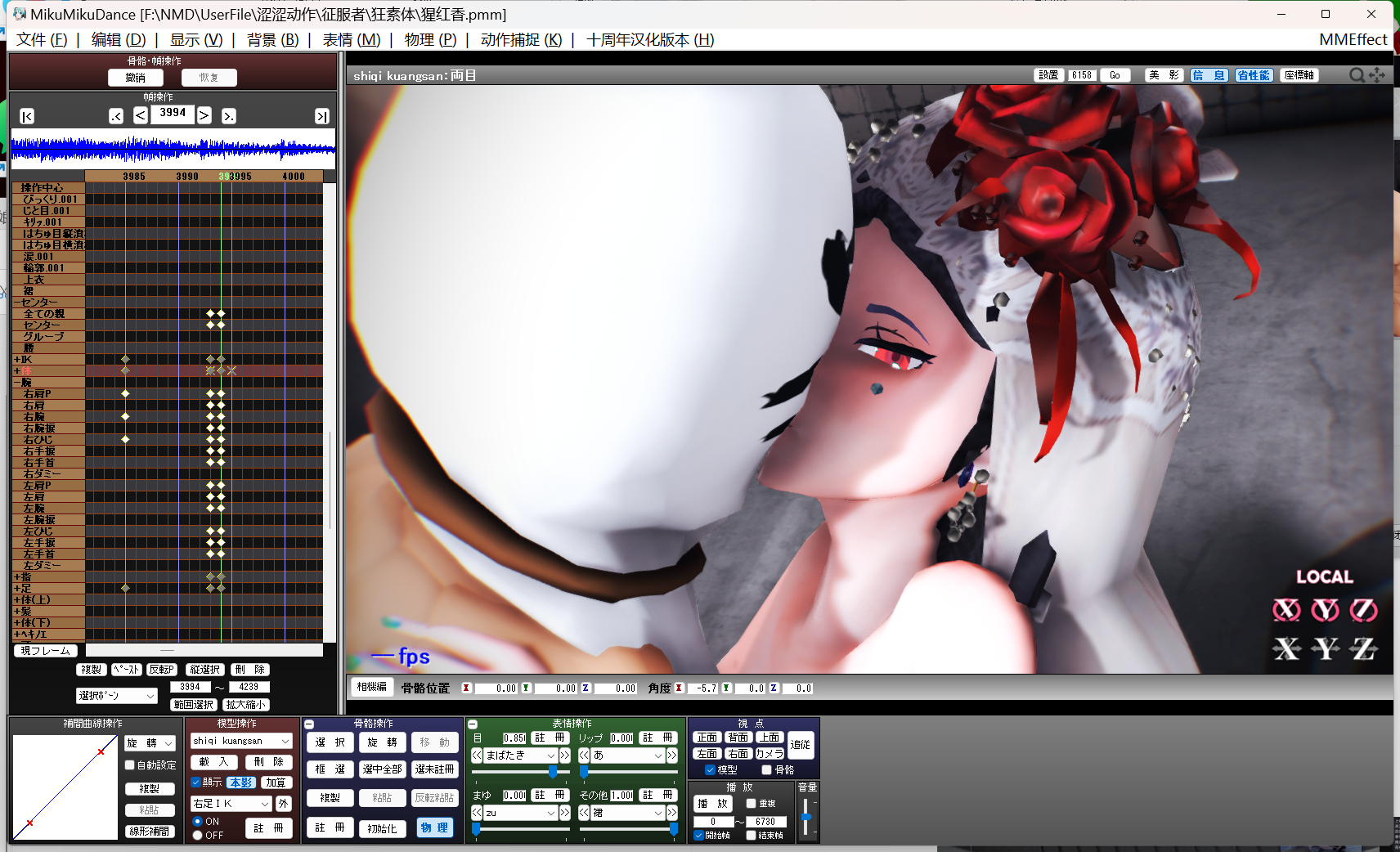This screenshot has width=1400, height=852.
Task: Next まゆ morph with >> arrow
Action: [564, 813]
